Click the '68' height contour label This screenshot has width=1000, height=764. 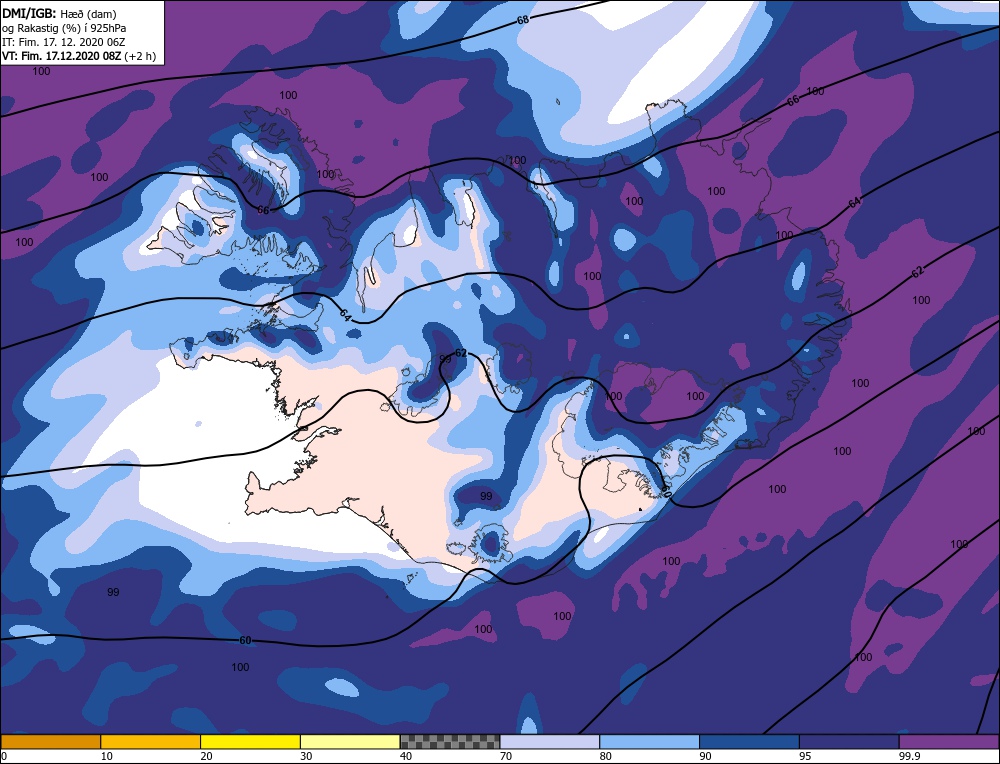pyautogui.click(x=523, y=20)
